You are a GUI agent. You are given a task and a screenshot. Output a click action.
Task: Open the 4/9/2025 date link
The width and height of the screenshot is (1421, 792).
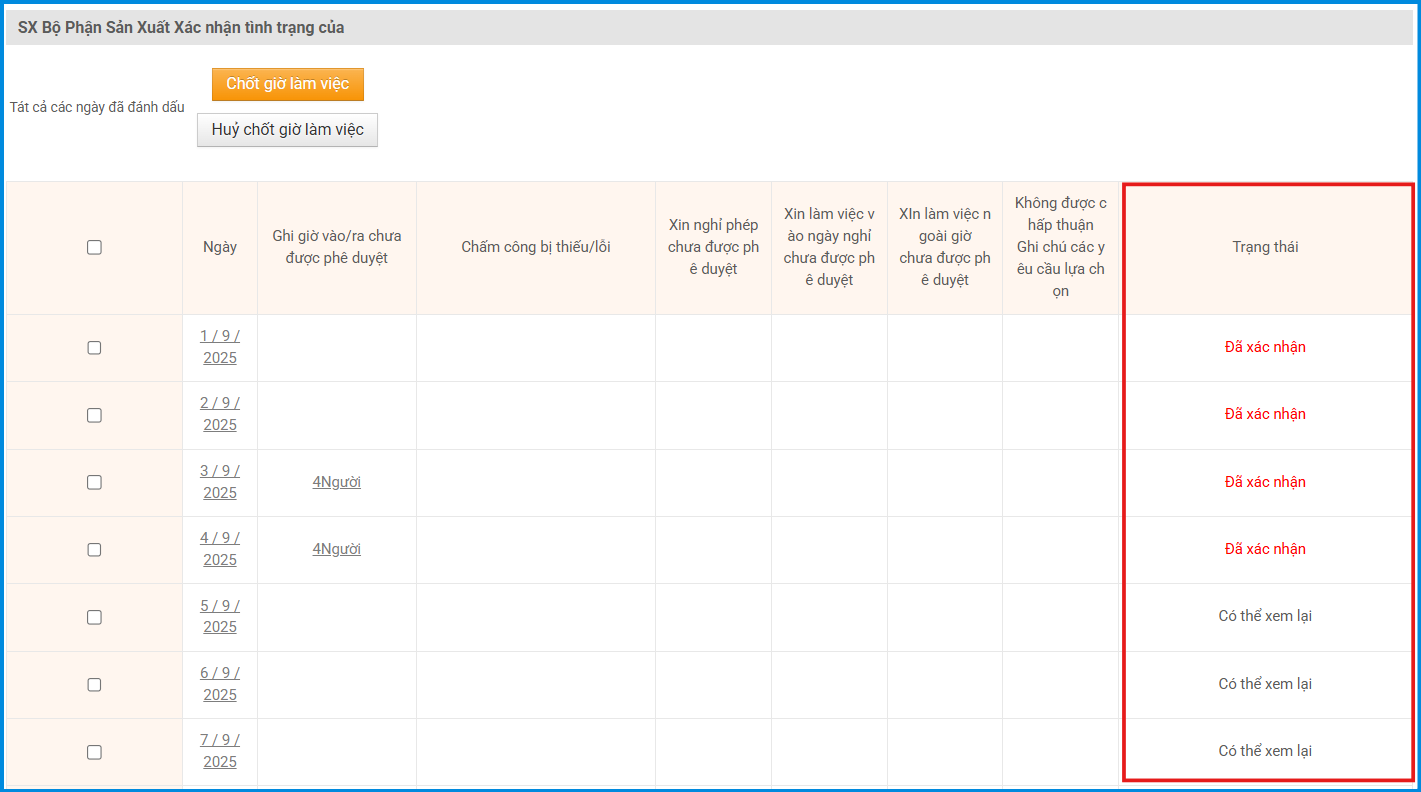point(220,549)
